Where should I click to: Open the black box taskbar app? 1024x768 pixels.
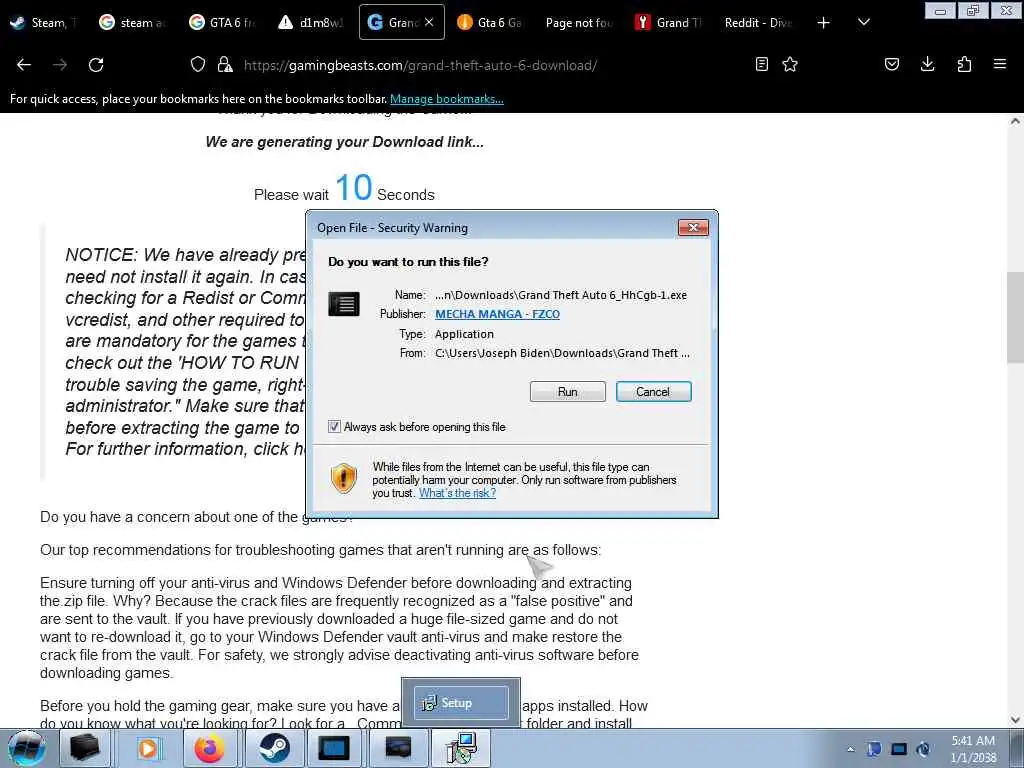coord(85,748)
